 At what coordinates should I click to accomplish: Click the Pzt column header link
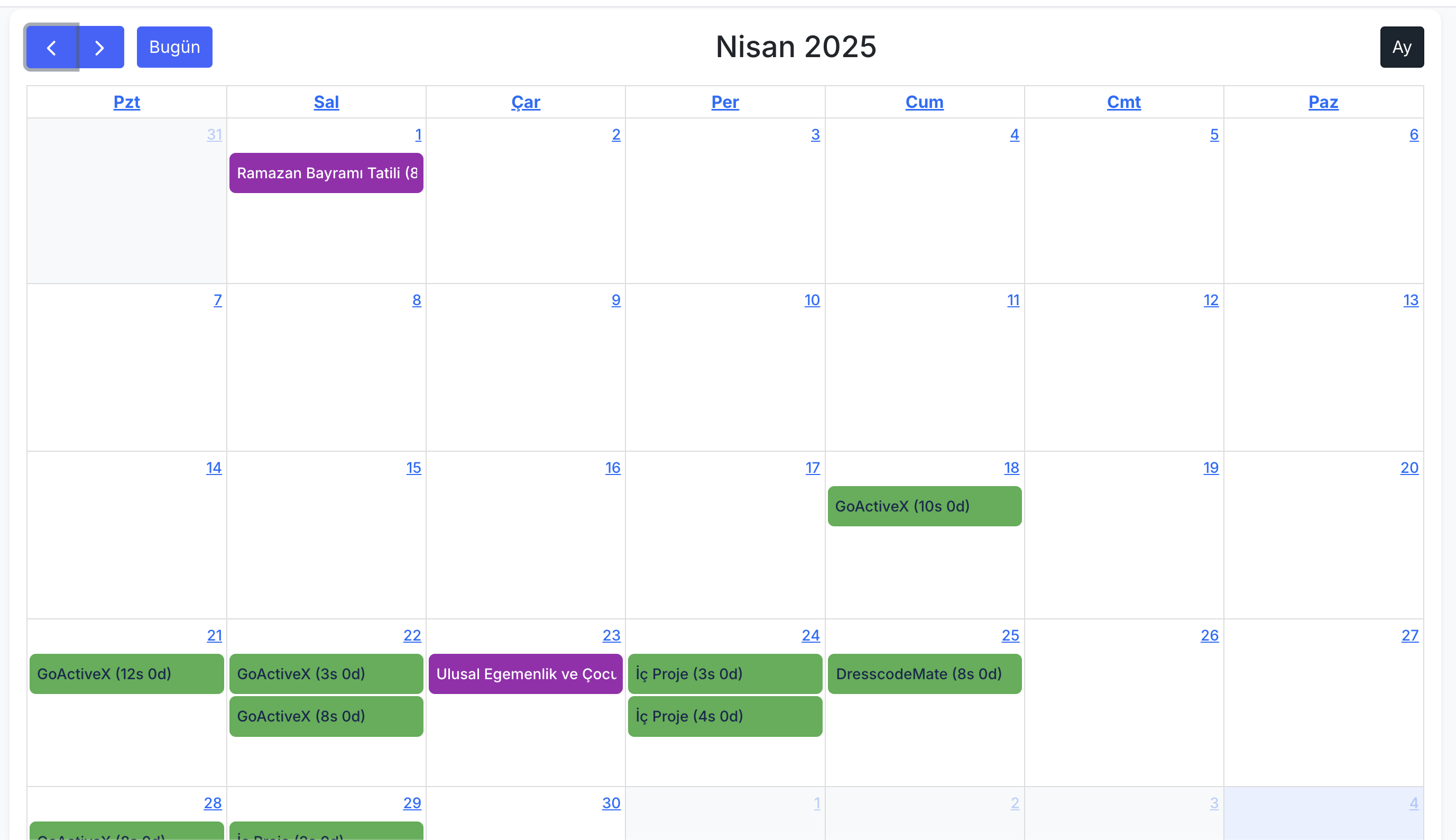coord(126,102)
